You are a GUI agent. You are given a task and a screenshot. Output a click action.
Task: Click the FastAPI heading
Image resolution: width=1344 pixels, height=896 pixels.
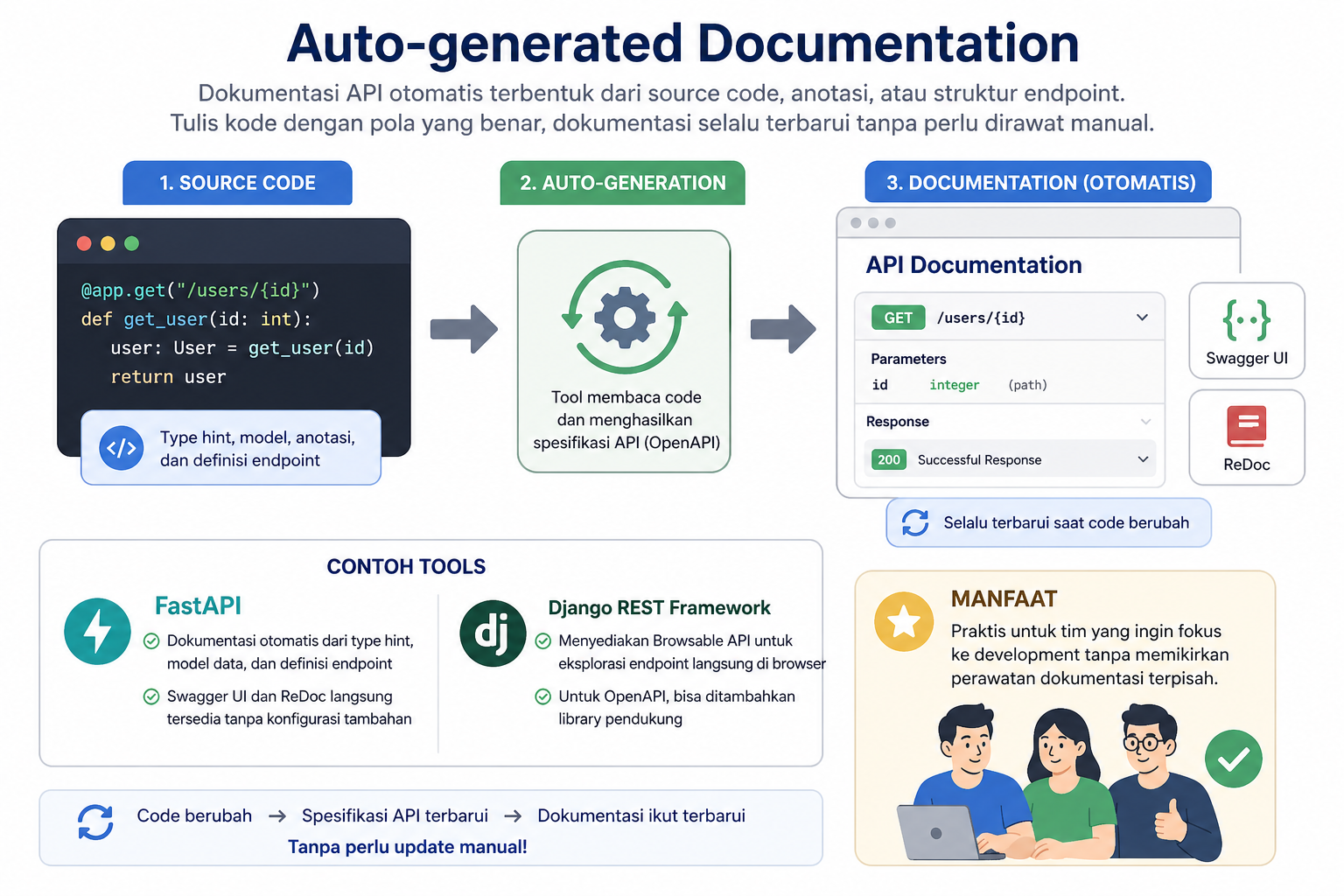[x=198, y=605]
